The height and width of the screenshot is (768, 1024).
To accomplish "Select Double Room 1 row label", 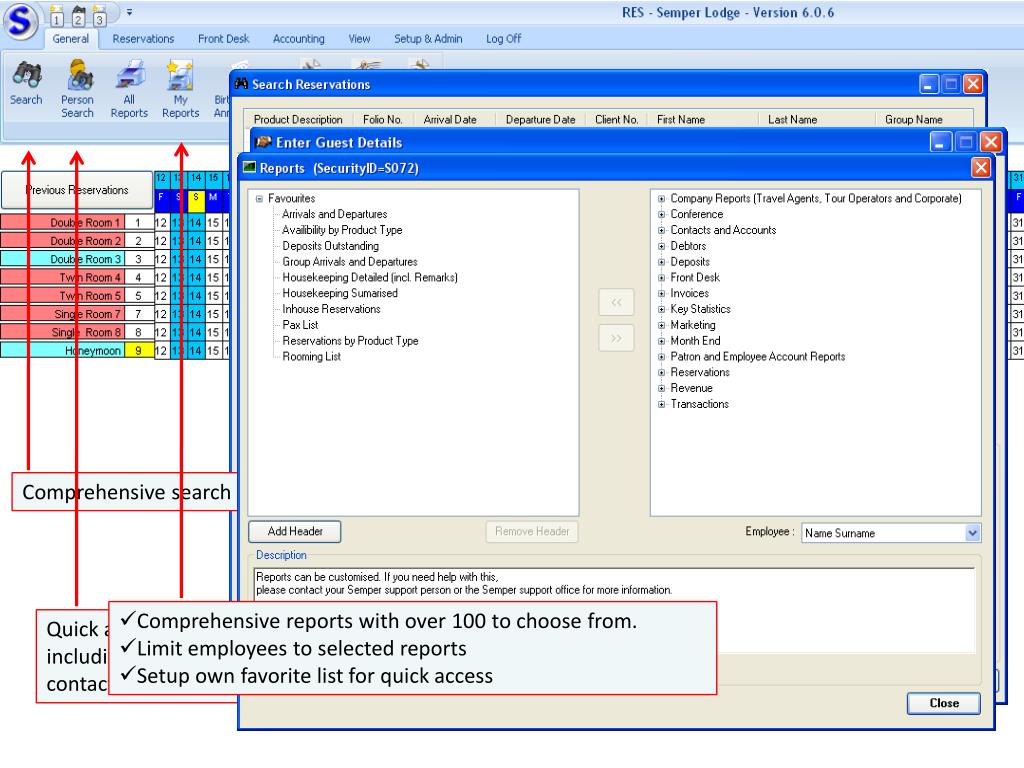I will tap(62, 223).
